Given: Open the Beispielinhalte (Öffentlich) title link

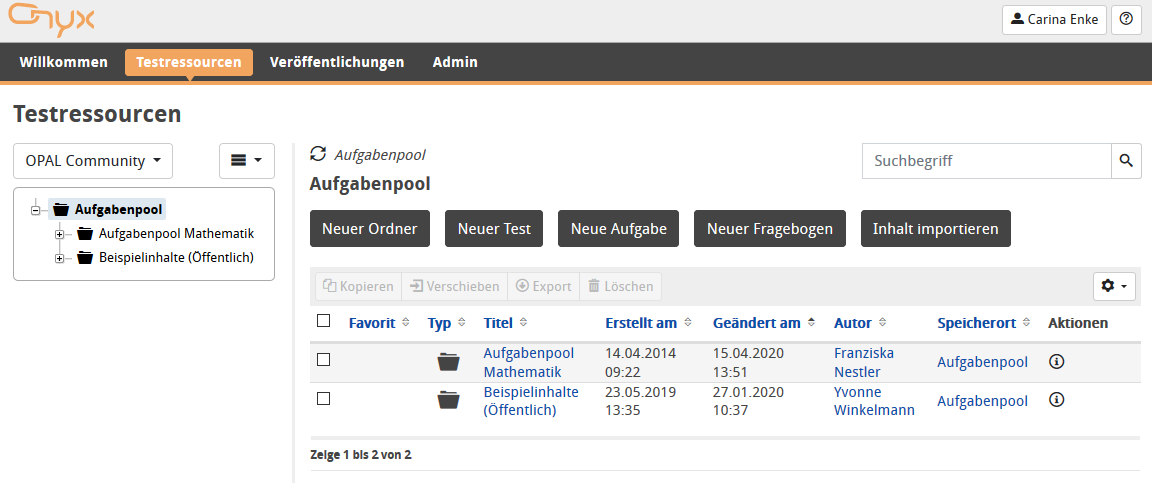Looking at the screenshot, I should click(x=531, y=401).
